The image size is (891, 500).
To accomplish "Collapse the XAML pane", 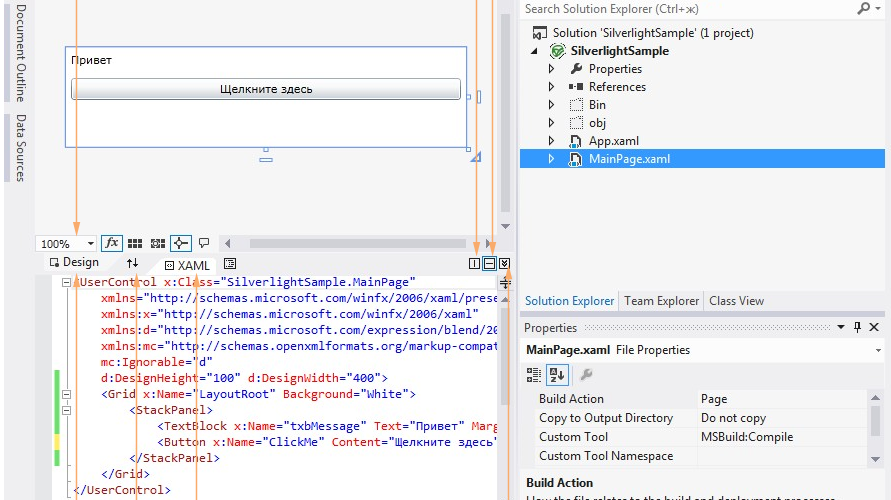I will (x=505, y=263).
